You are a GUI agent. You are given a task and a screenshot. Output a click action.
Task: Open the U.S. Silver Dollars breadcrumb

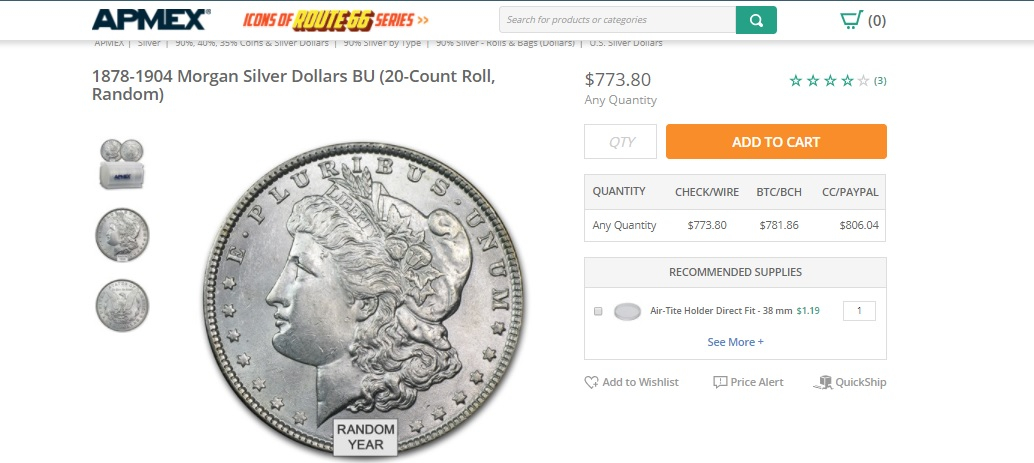click(x=626, y=44)
